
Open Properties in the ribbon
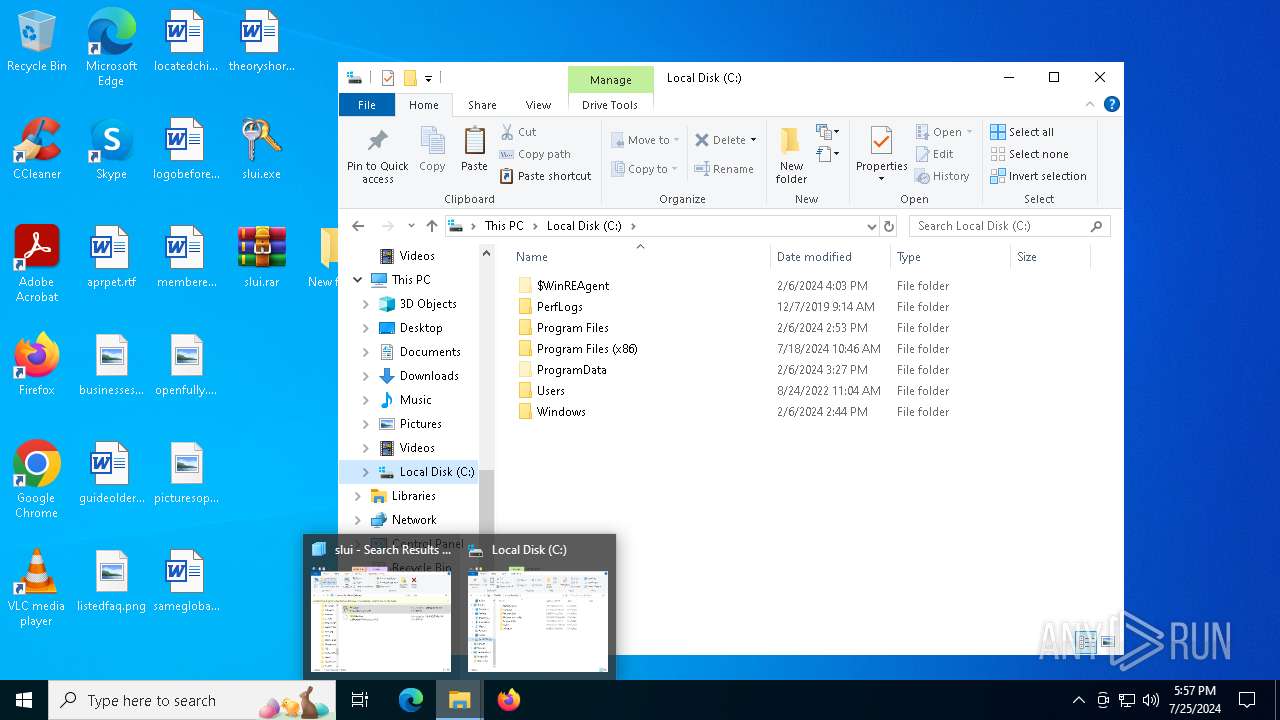coord(881,155)
